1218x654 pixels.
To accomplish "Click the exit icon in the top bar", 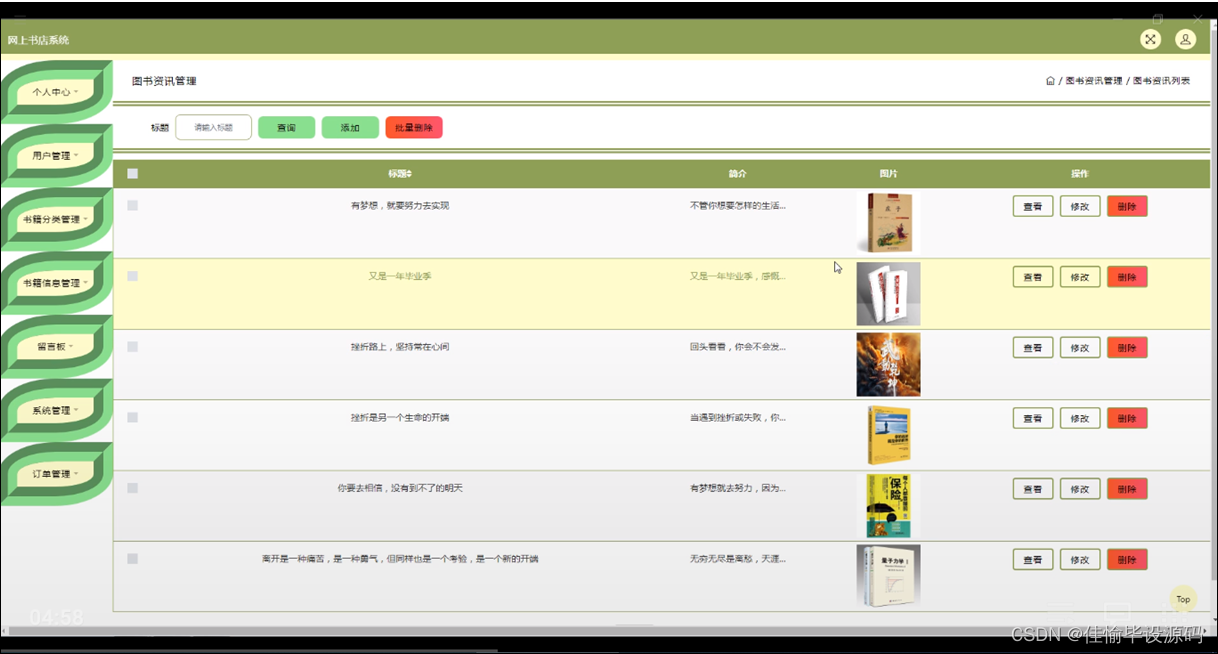I will (x=1150, y=39).
